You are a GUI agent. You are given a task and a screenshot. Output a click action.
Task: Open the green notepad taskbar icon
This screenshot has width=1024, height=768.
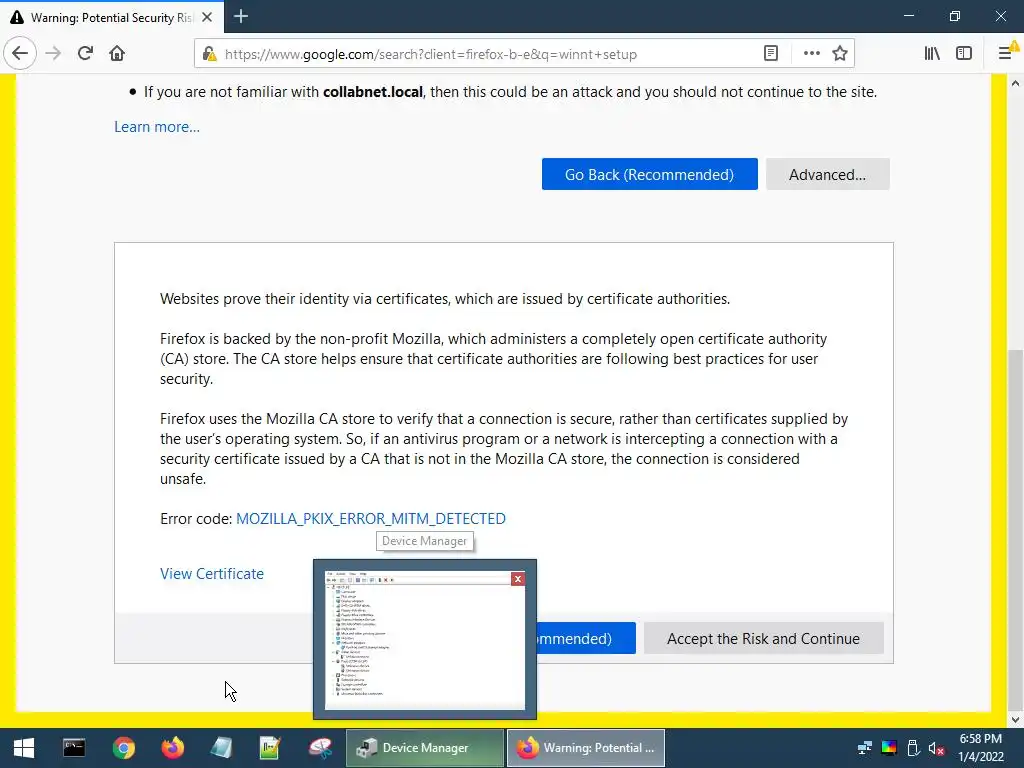(270, 748)
